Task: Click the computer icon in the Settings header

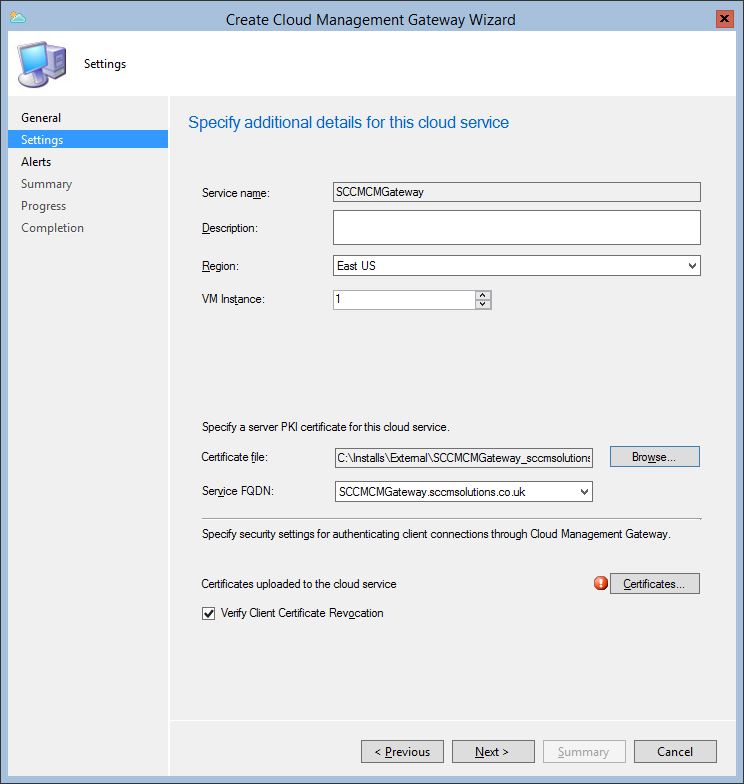Action: 42,64
